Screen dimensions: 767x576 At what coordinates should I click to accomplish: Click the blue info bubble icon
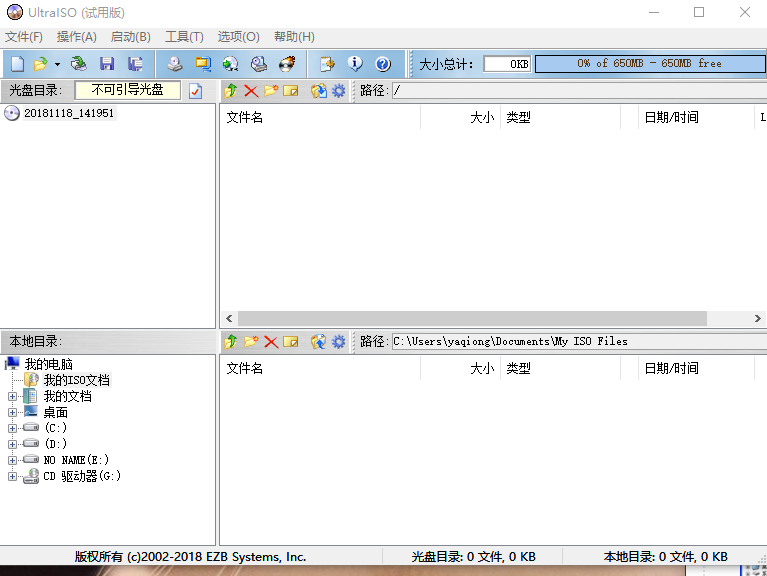click(355, 64)
